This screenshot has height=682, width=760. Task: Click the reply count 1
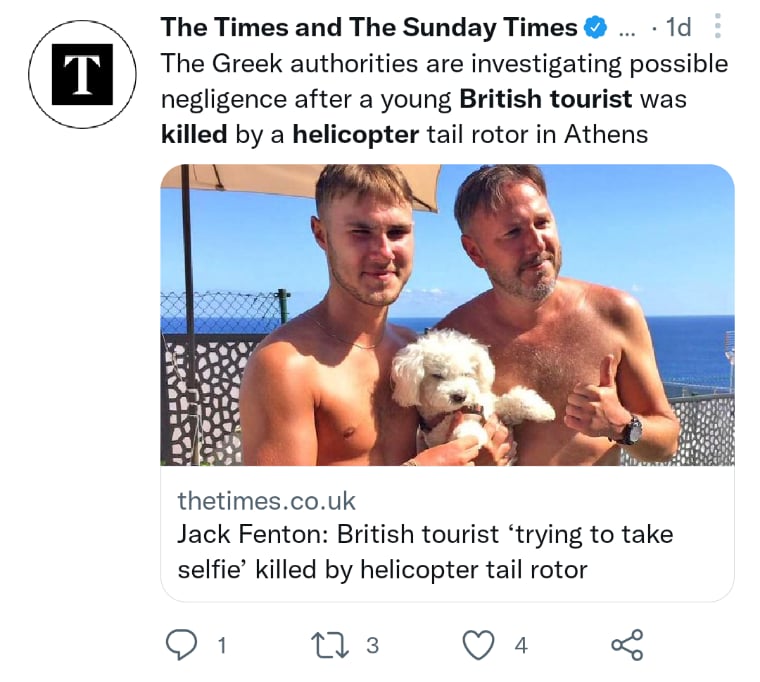[222, 646]
